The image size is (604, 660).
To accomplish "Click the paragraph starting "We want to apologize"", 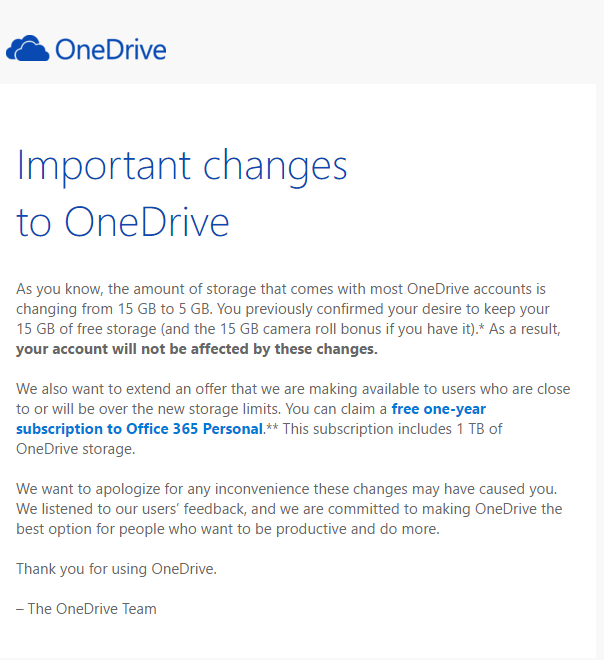I will pyautogui.click(x=285, y=489).
